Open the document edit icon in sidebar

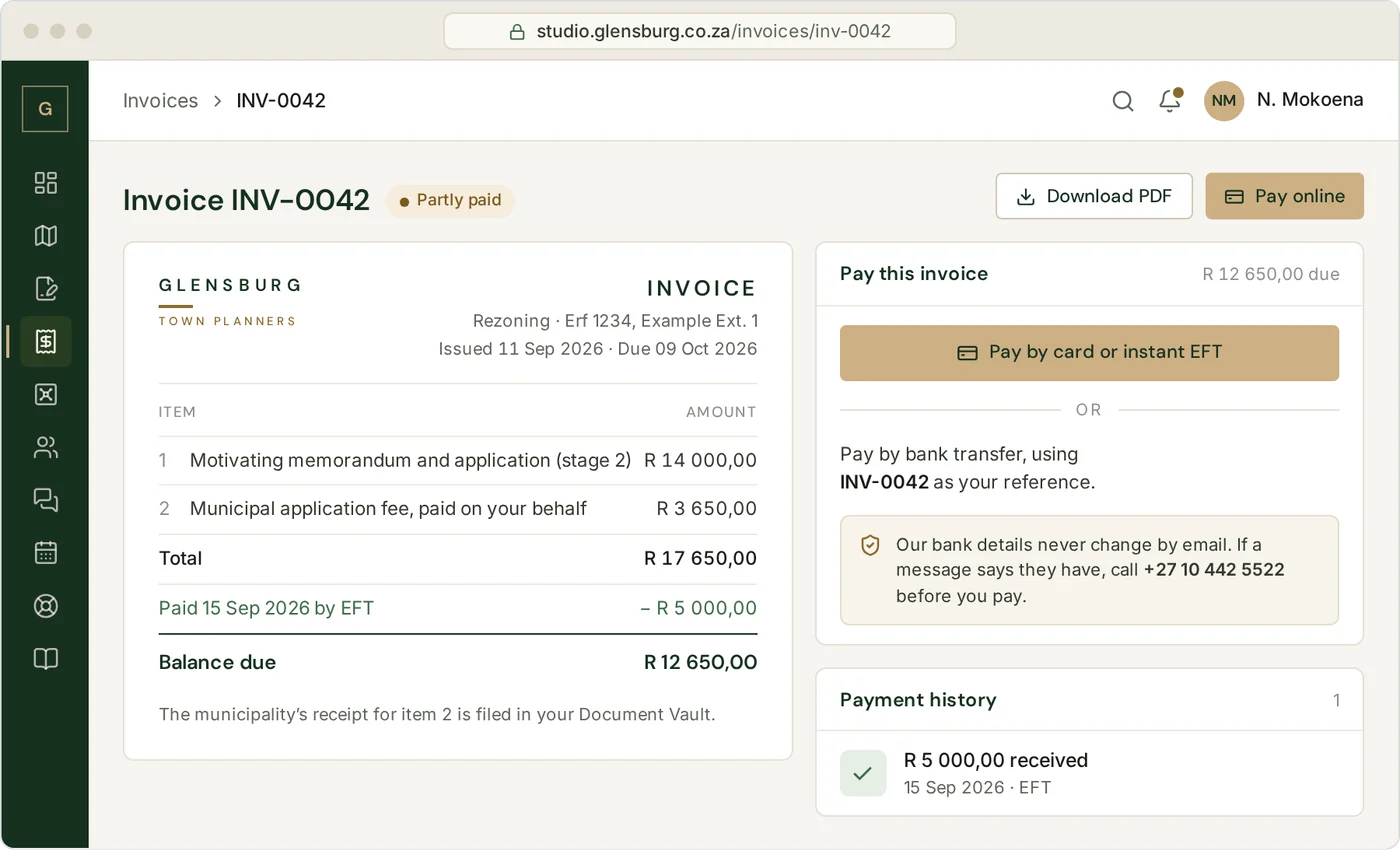point(45,289)
